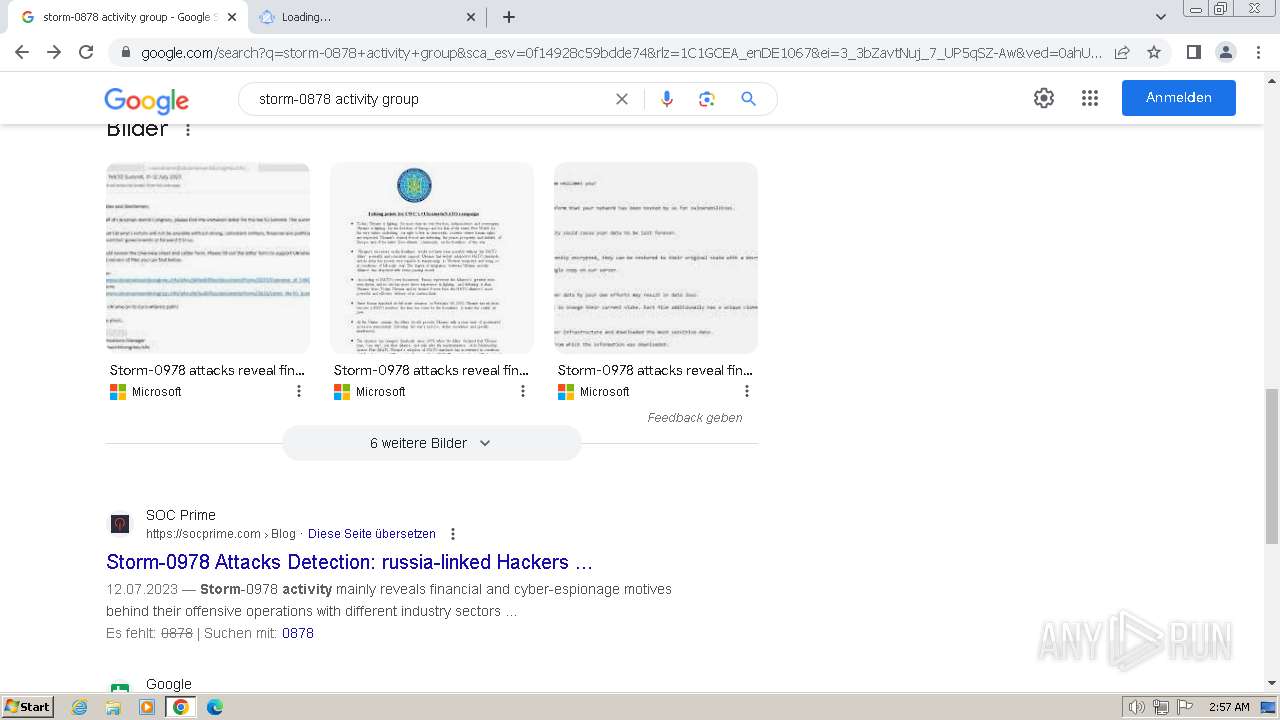
Task: Go back in browser history
Action: 22,52
